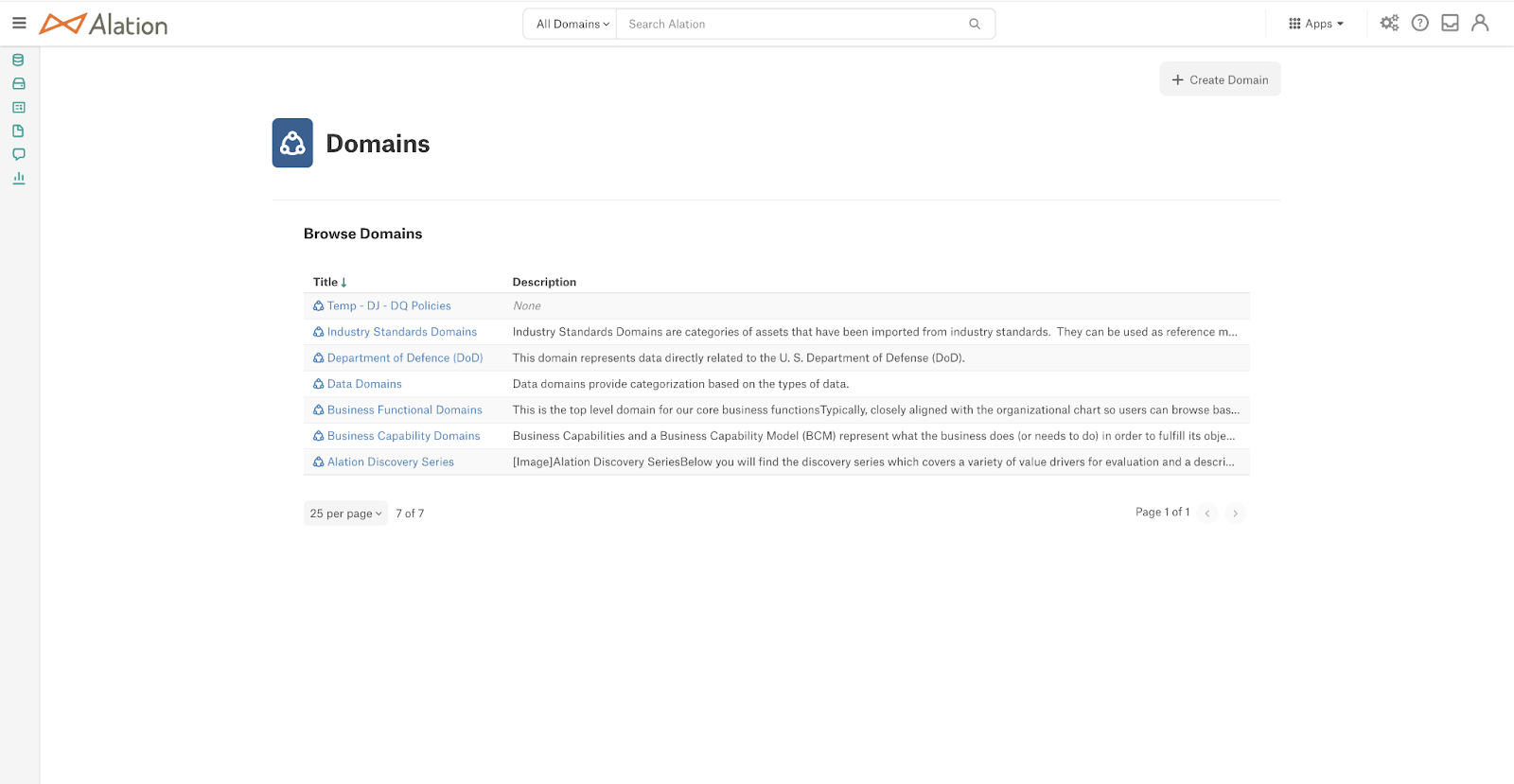Viewport: 1514px width, 784px height.
Task: Click the Browse Domains heading
Action: (363, 234)
